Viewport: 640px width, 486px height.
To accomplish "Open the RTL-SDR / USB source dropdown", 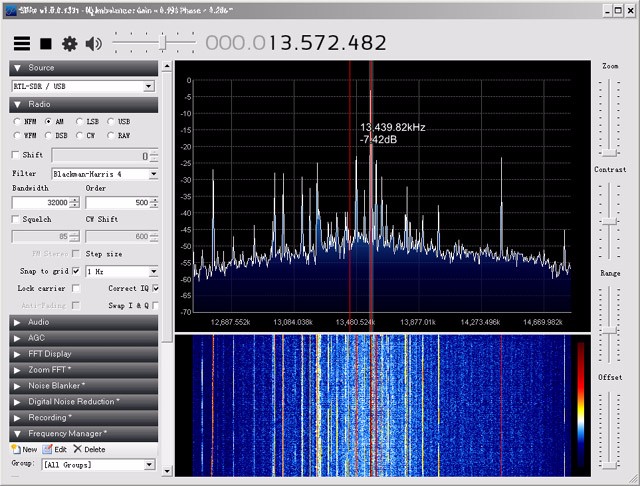I will pos(84,87).
